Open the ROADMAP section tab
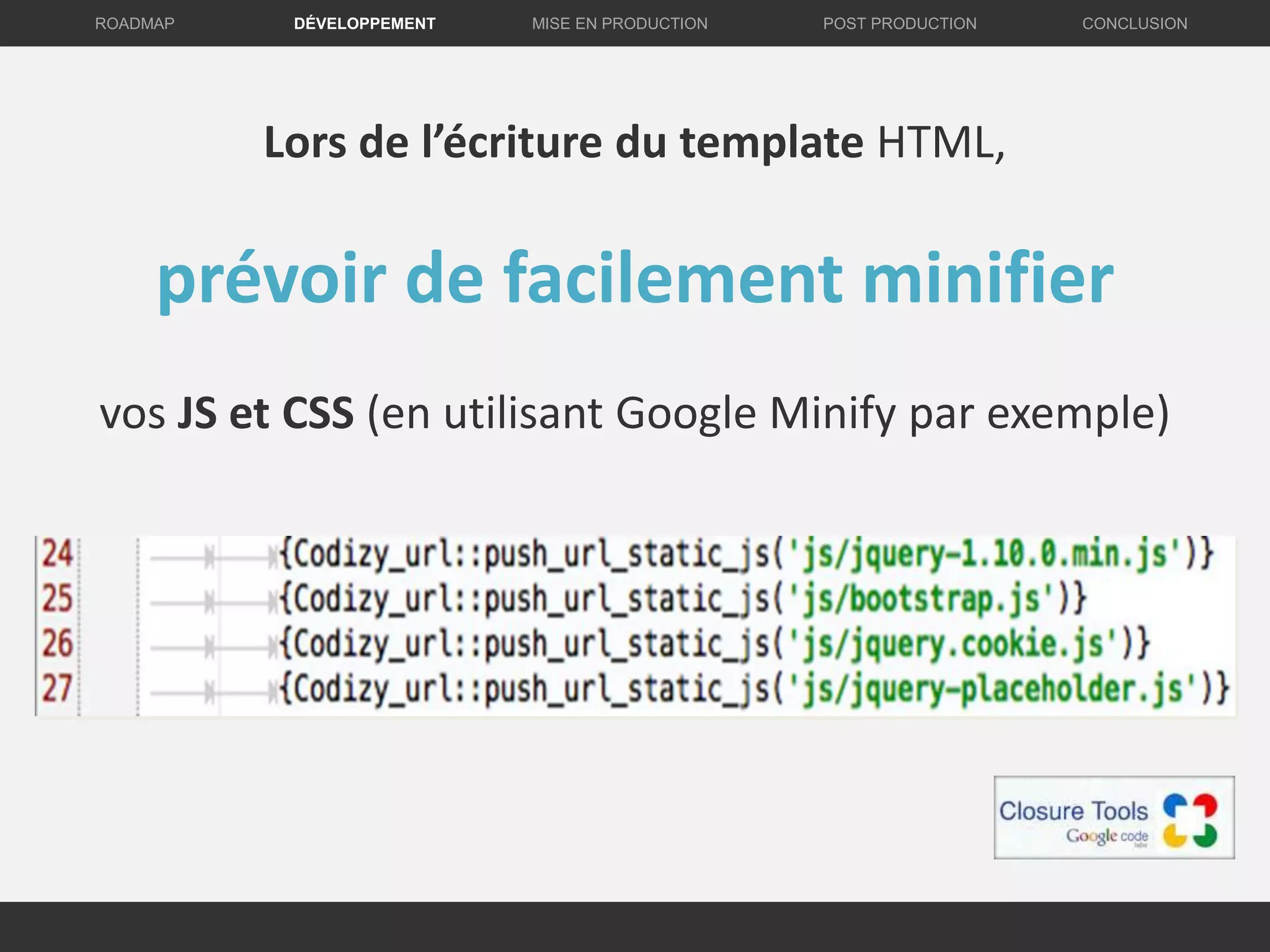 [x=135, y=24]
